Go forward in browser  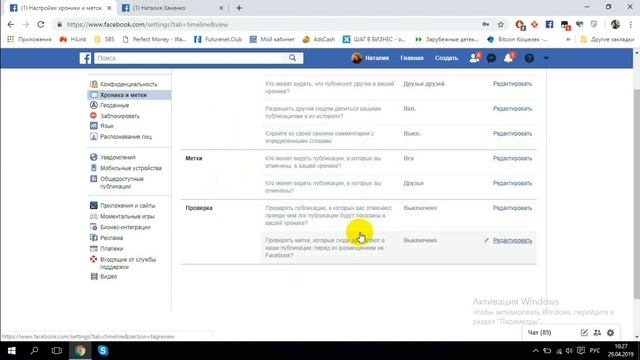pos(26,24)
